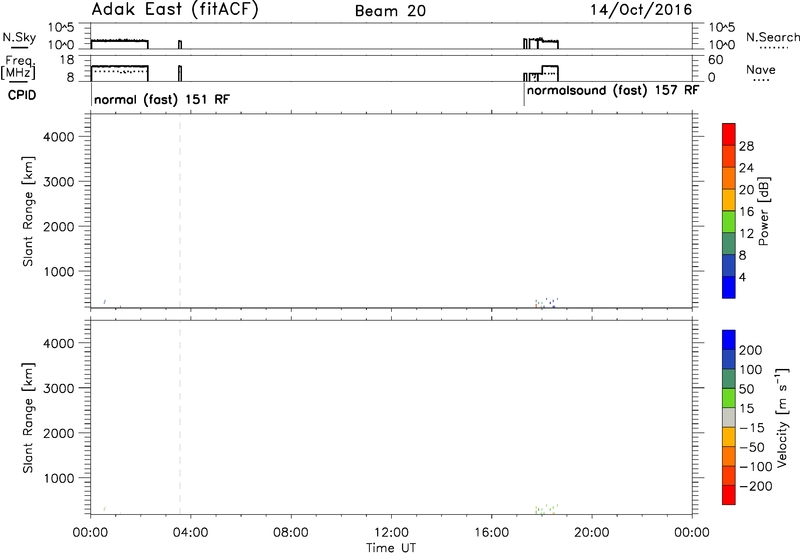This screenshot has width=800, height=554.
Task: Select the N.Search legend label
Action: pyautogui.click(x=772, y=37)
